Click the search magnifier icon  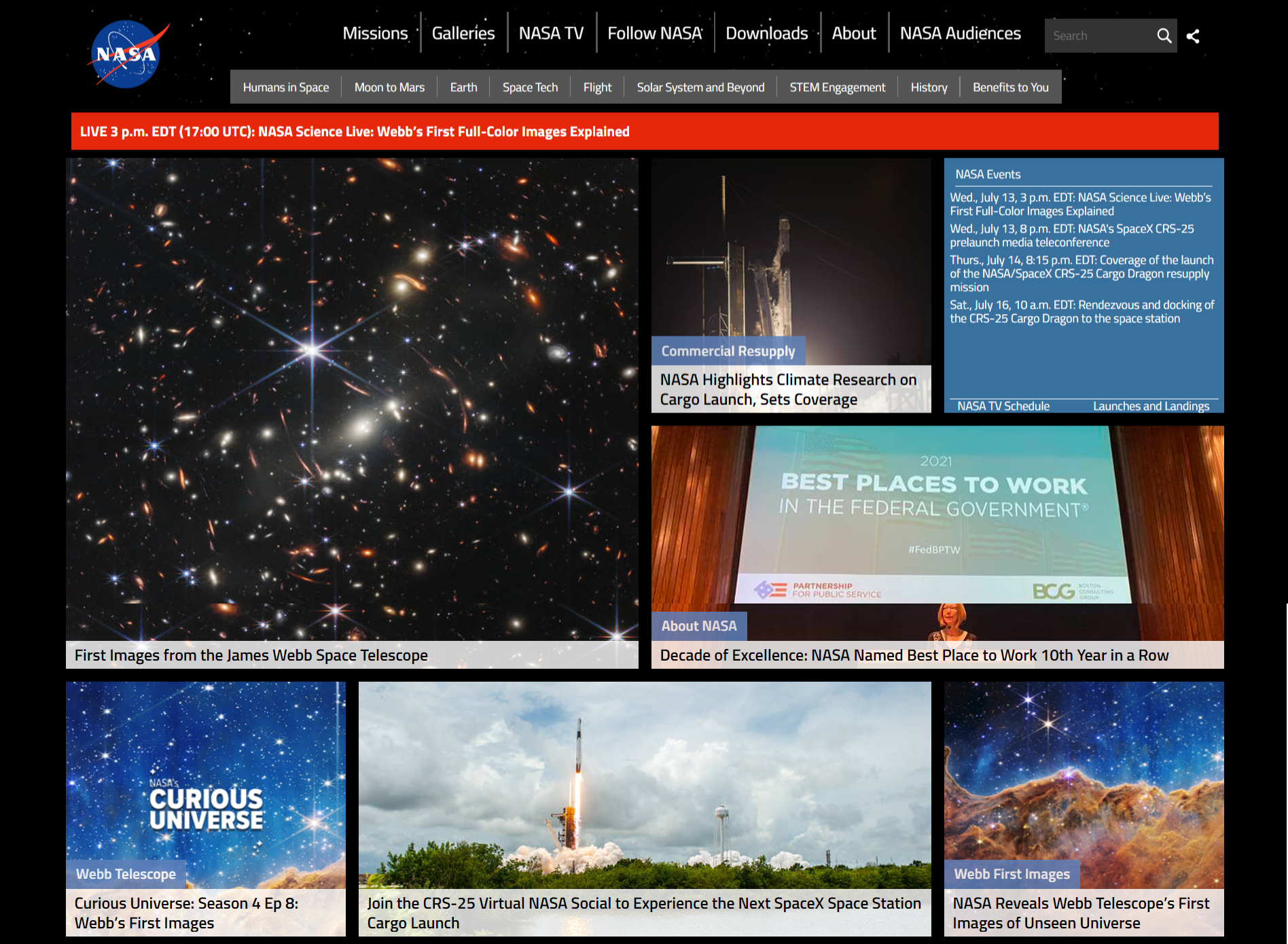1164,35
